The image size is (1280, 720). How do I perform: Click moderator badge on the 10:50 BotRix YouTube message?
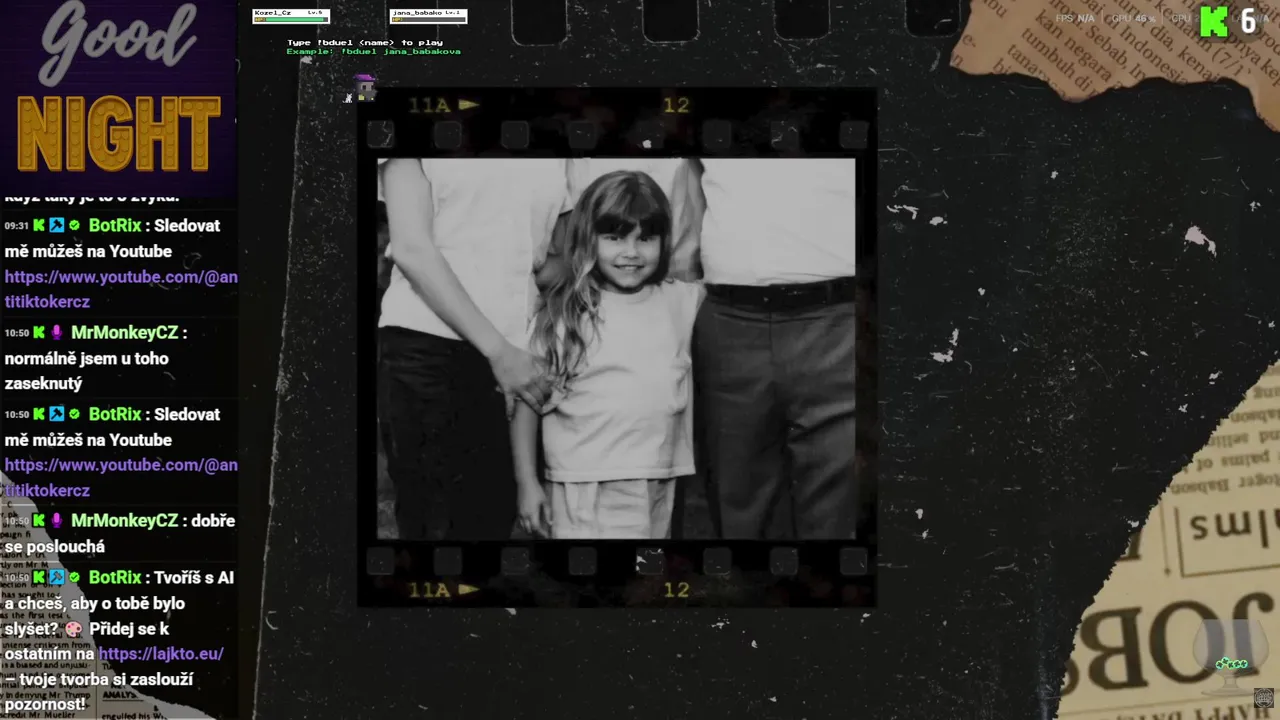click(57, 414)
